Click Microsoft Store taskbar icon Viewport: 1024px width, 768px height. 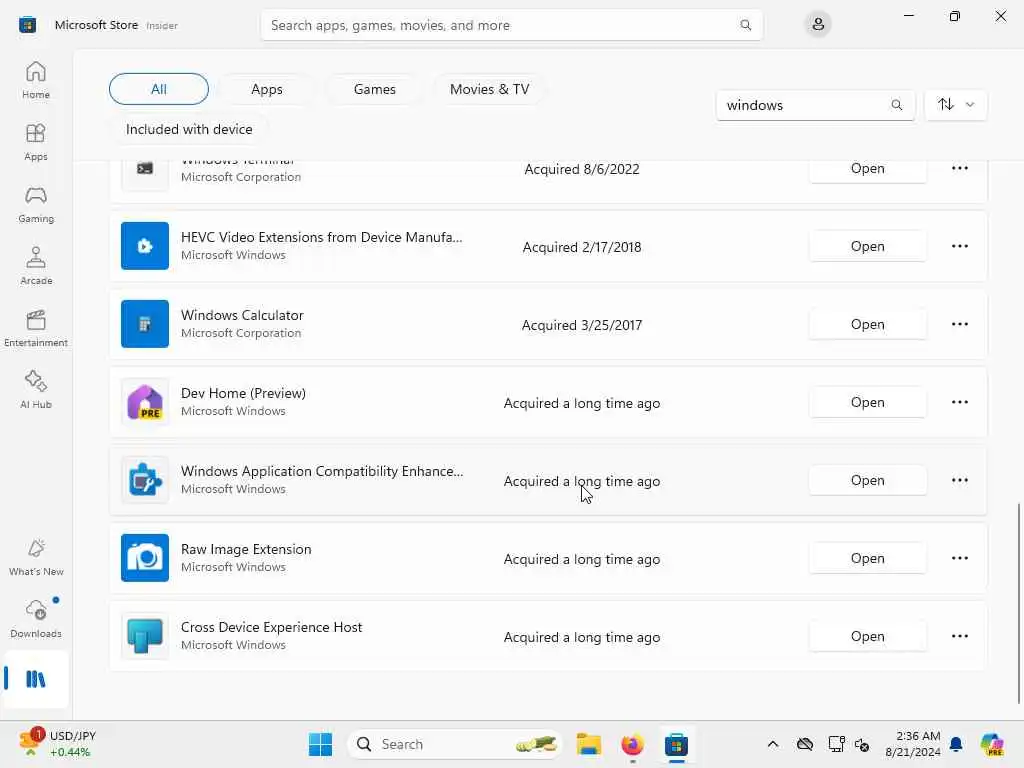[x=677, y=744]
